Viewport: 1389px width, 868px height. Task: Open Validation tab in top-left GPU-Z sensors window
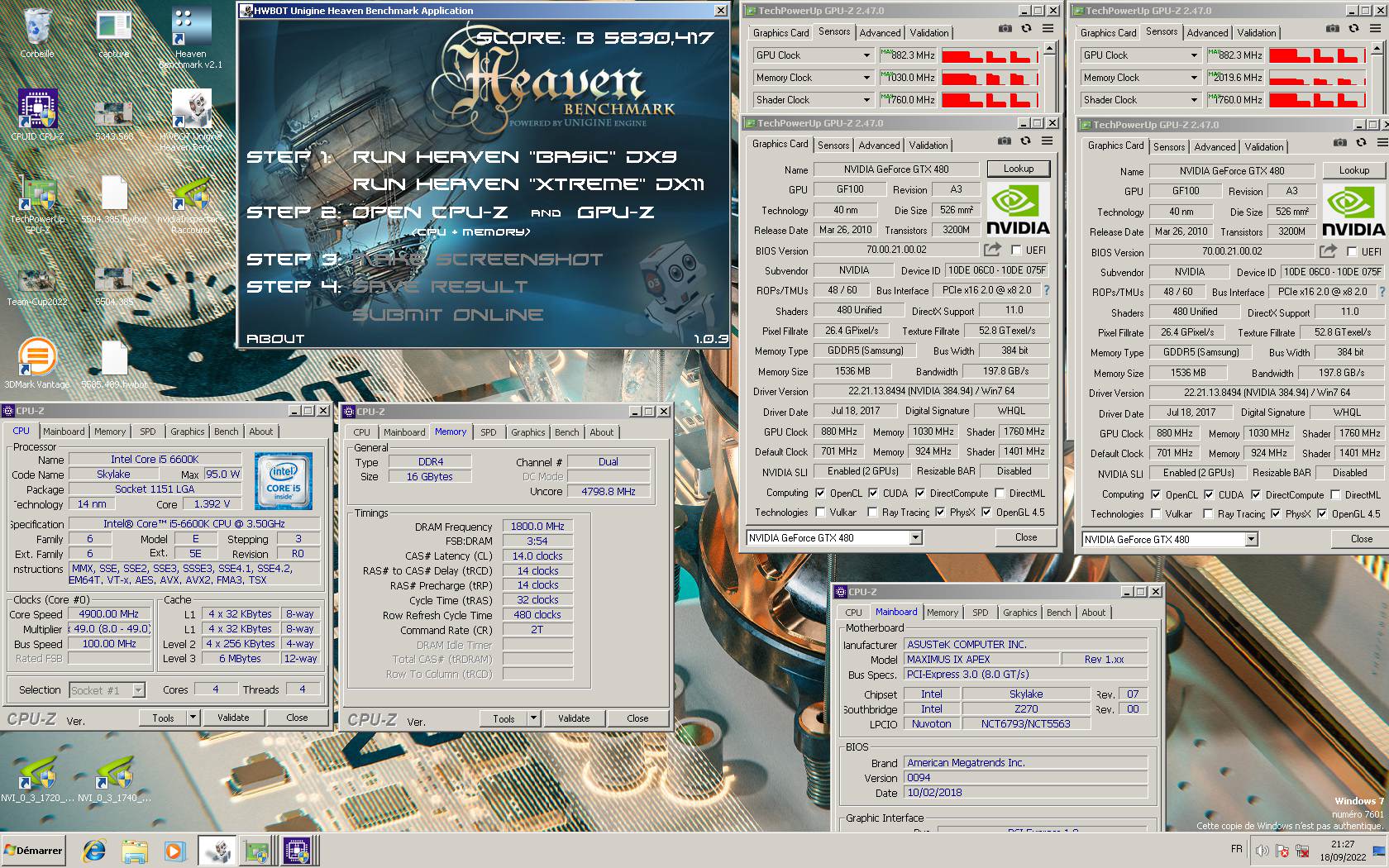pyautogui.click(x=929, y=33)
